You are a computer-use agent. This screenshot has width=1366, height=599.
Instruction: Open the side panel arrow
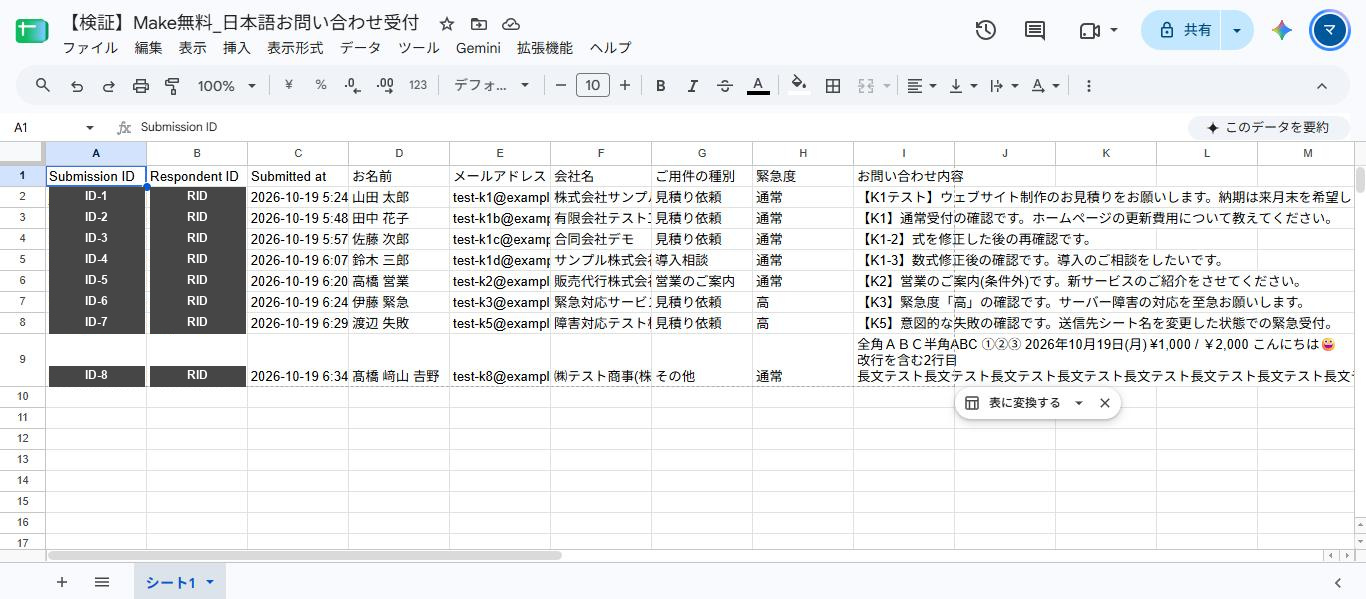(x=1338, y=582)
